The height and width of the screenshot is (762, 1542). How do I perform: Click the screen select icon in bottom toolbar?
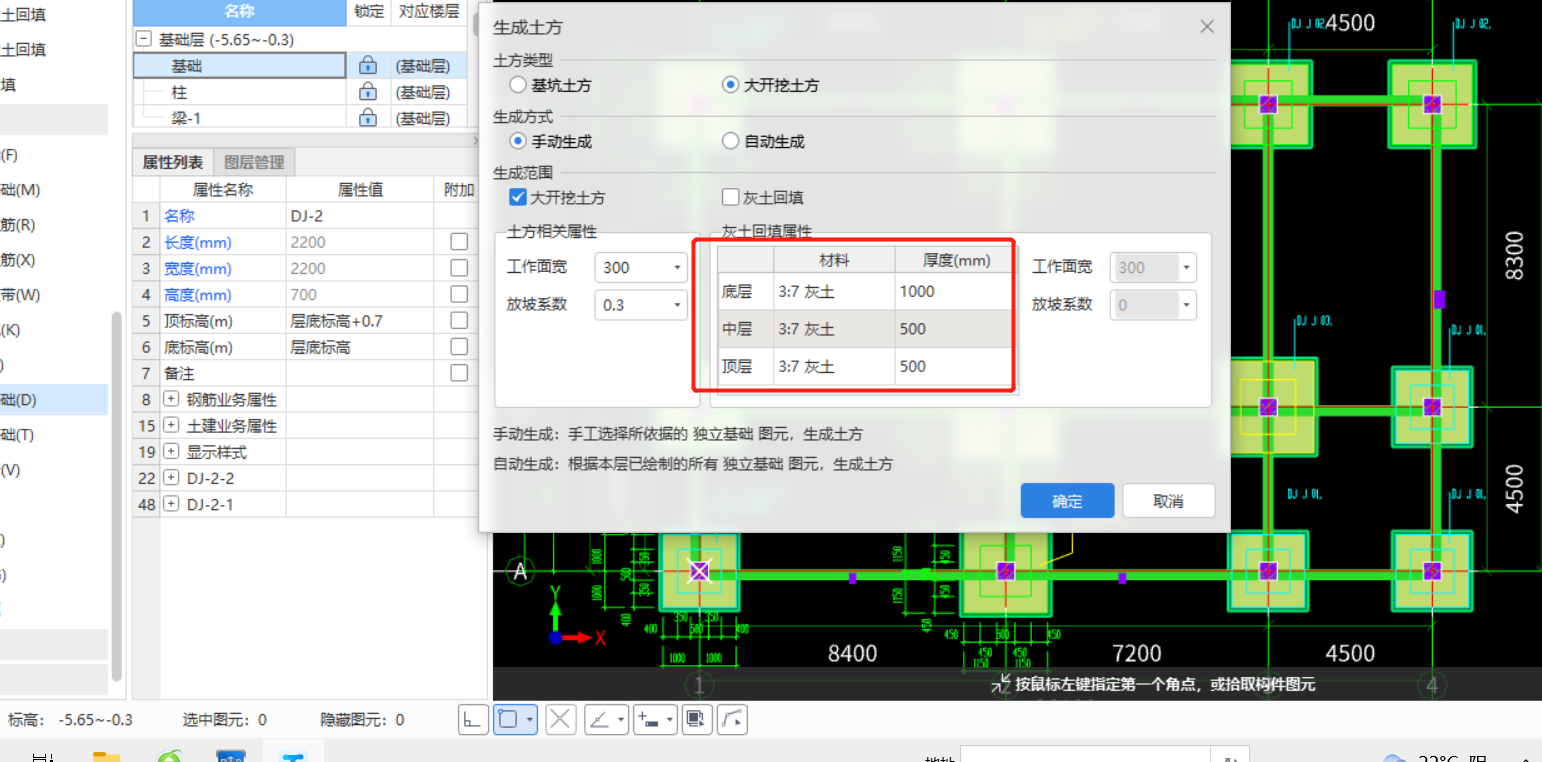pos(697,719)
